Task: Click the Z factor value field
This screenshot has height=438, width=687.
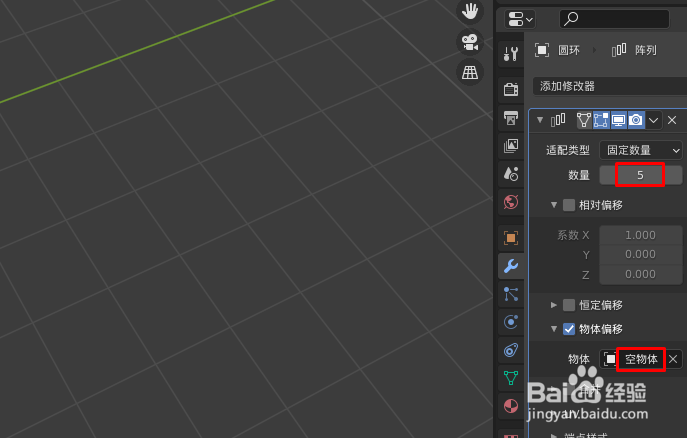Action: tap(641, 274)
